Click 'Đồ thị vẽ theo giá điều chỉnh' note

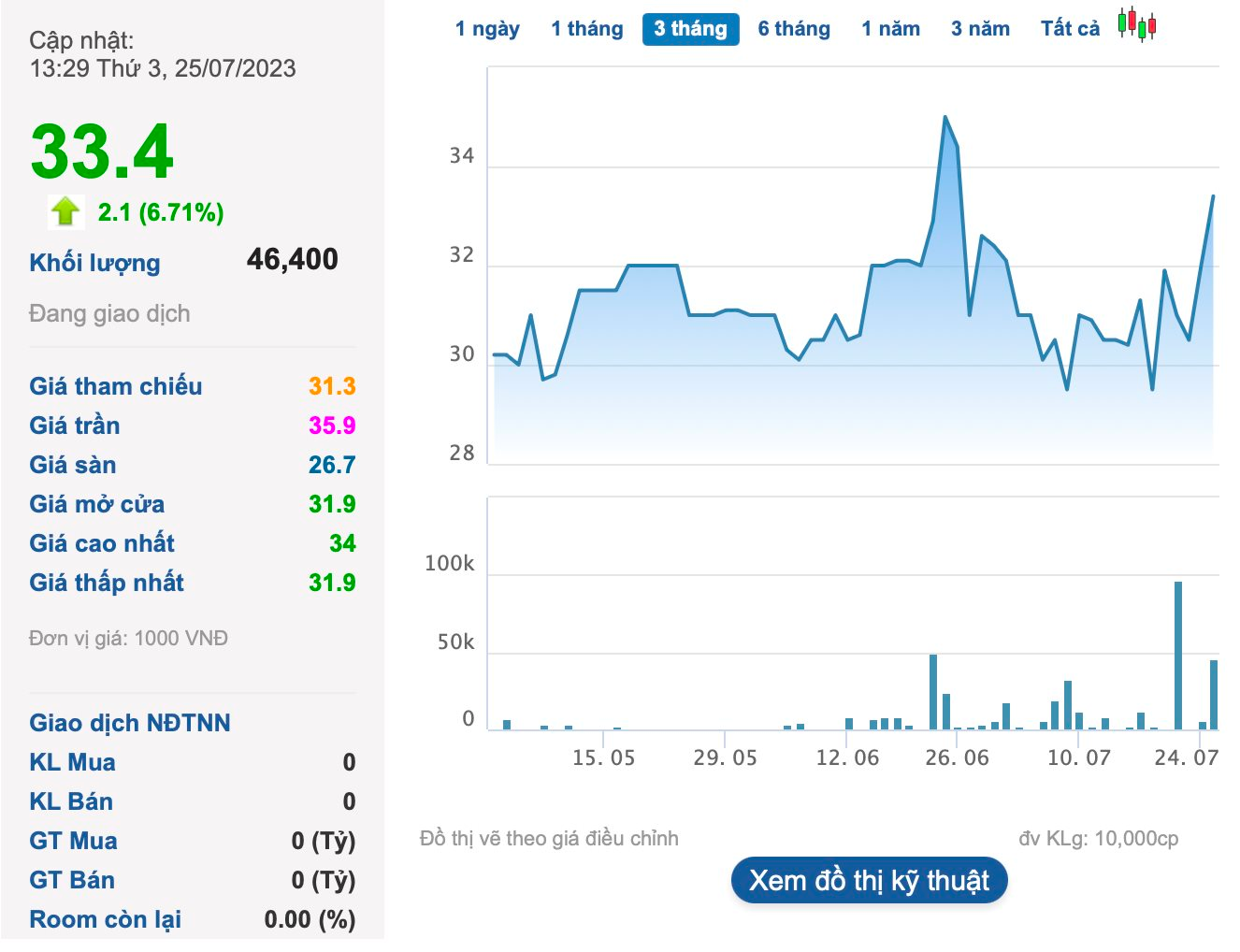point(549,838)
